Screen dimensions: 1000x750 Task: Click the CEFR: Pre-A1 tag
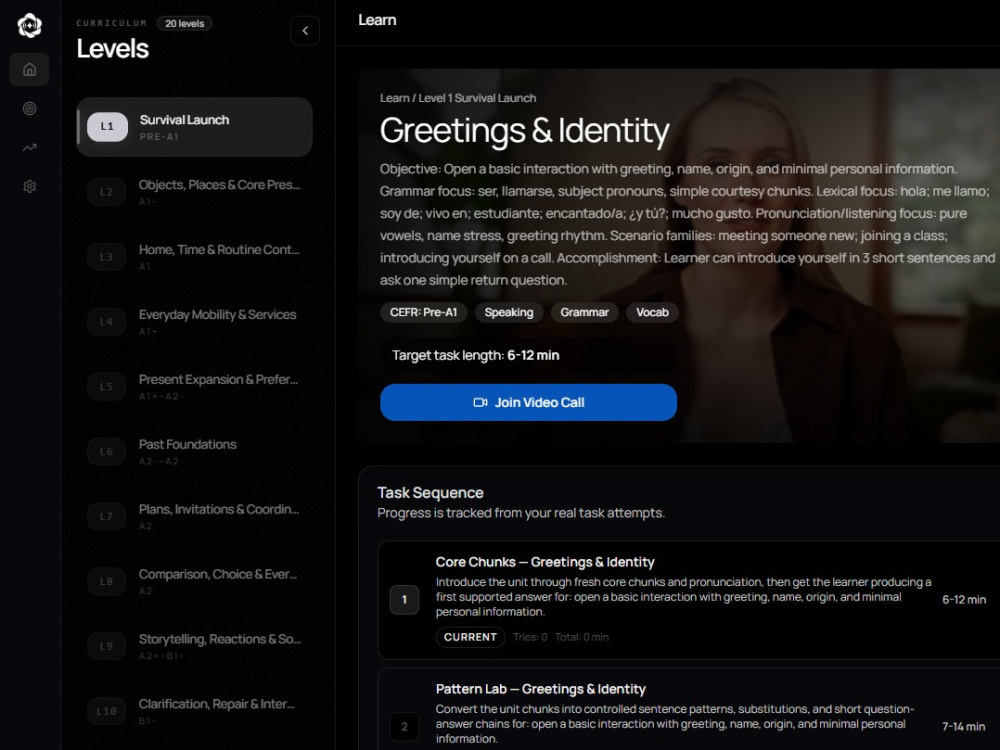coord(423,312)
